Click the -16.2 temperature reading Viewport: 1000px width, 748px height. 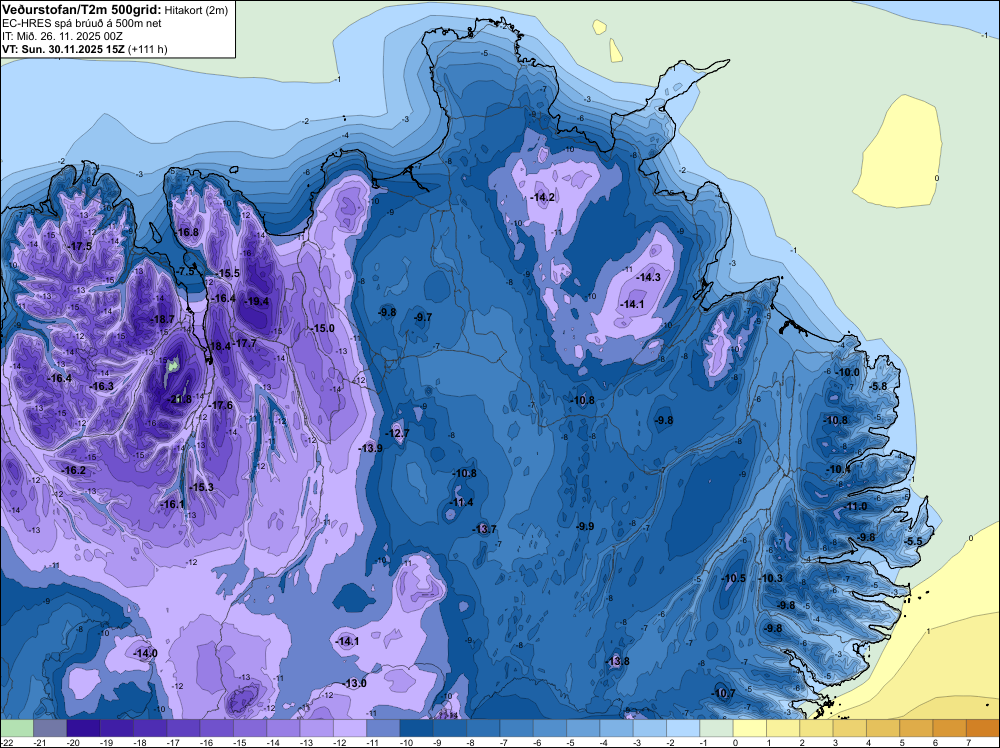[73, 470]
